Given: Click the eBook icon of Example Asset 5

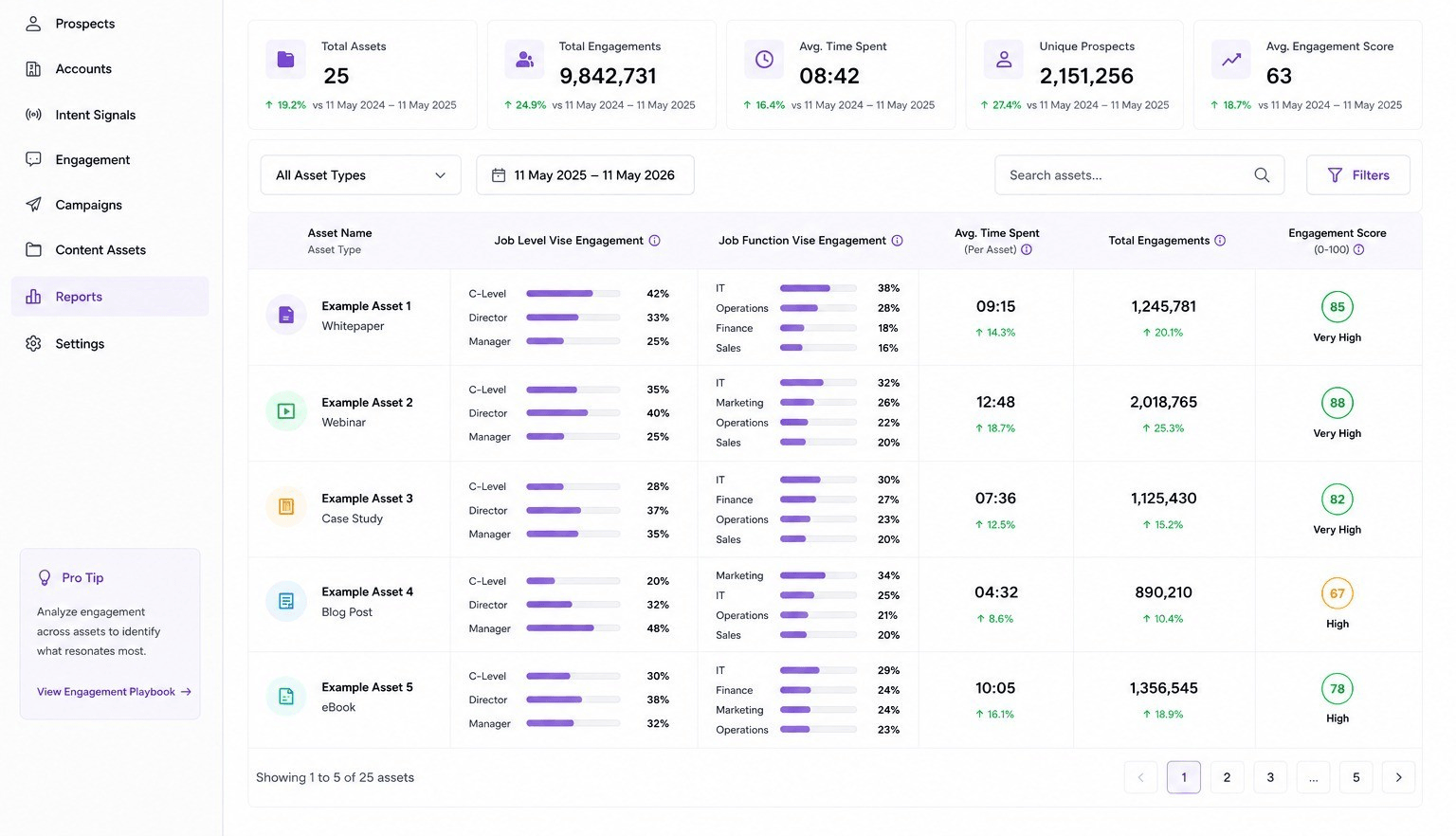Looking at the screenshot, I should (x=285, y=697).
